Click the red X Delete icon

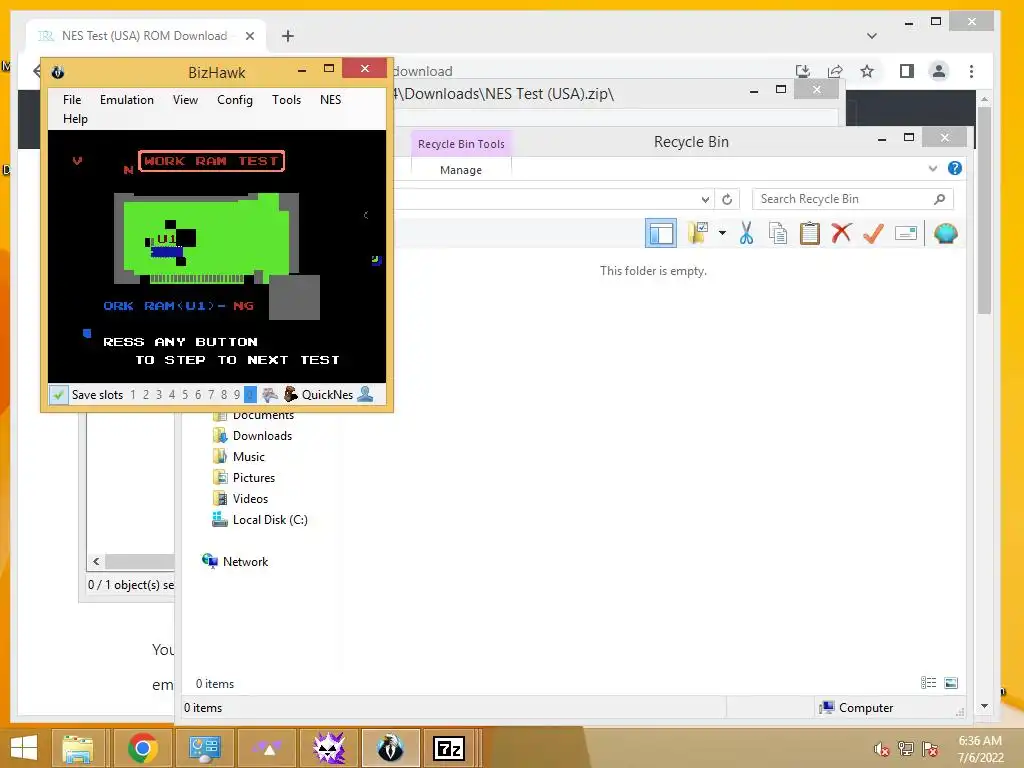[x=842, y=232]
